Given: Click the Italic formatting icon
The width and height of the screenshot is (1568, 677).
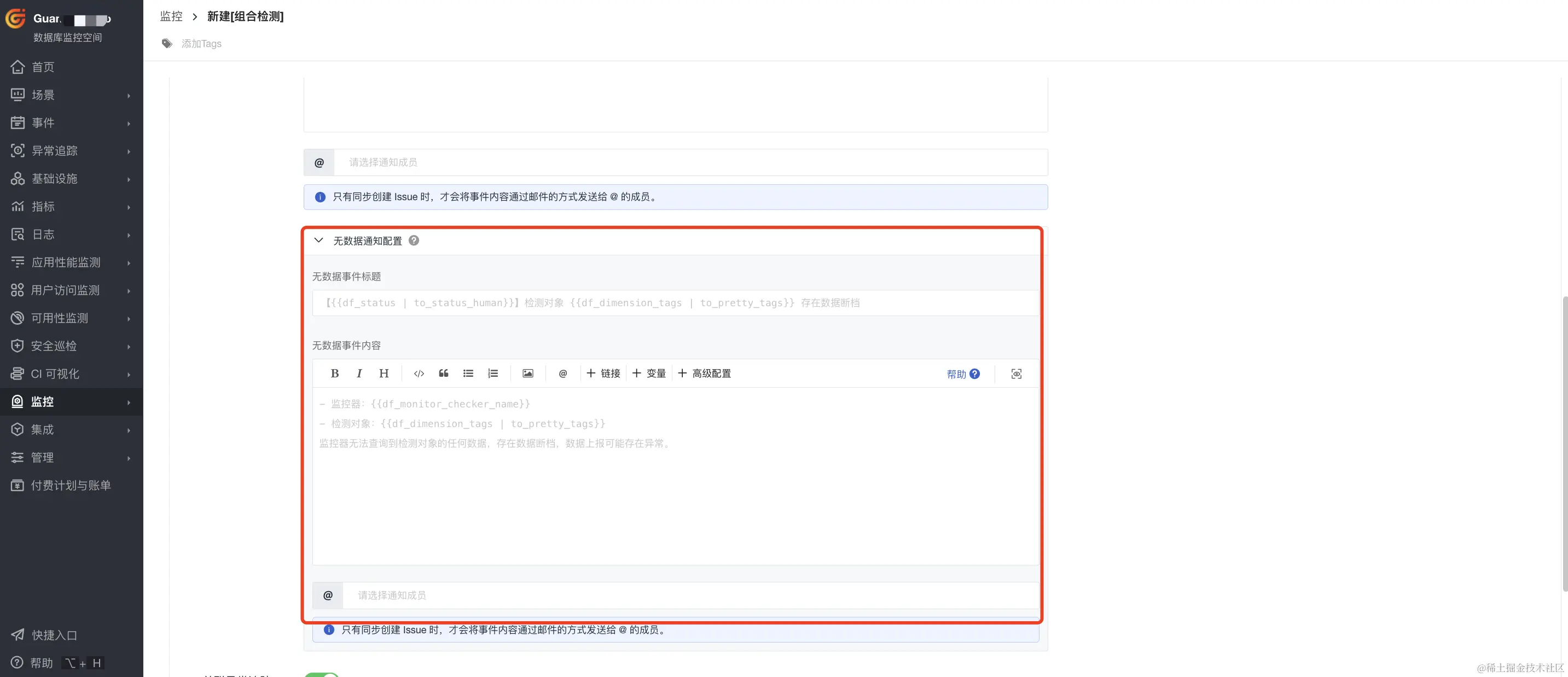Looking at the screenshot, I should coord(359,373).
